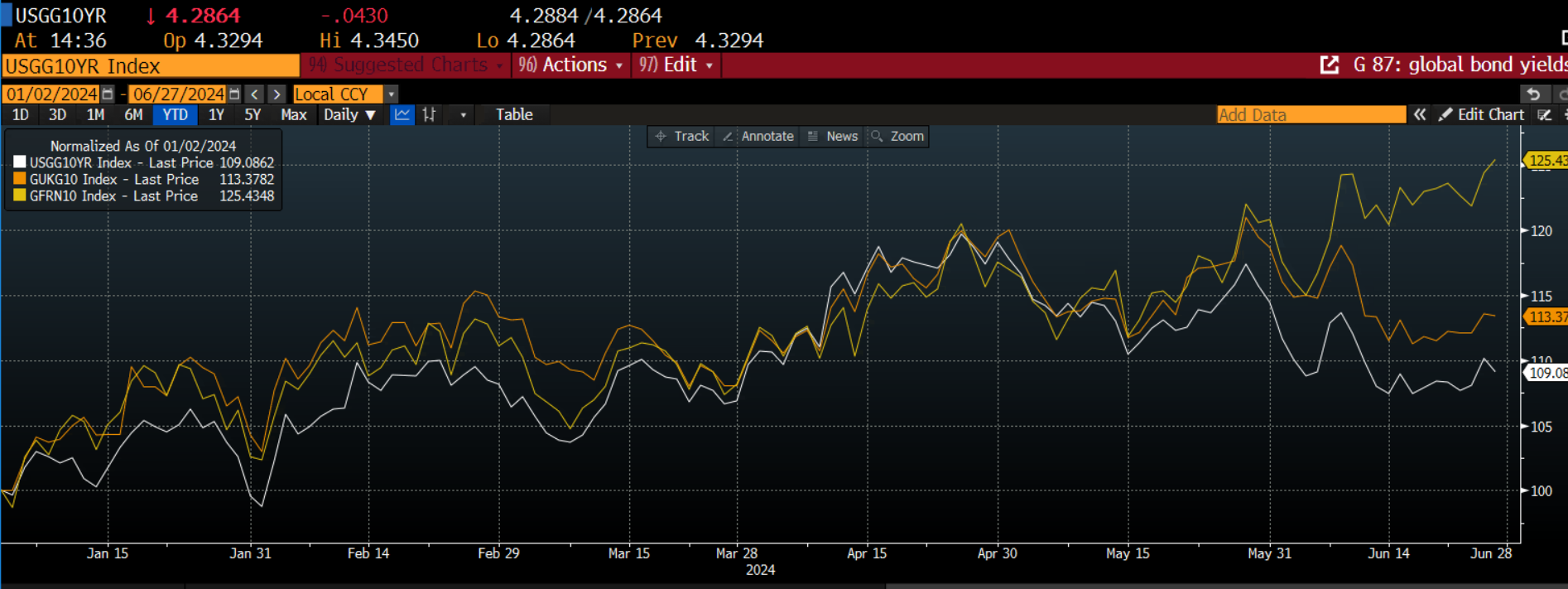Switch to the bar (OHLC) chart icon

(x=429, y=115)
